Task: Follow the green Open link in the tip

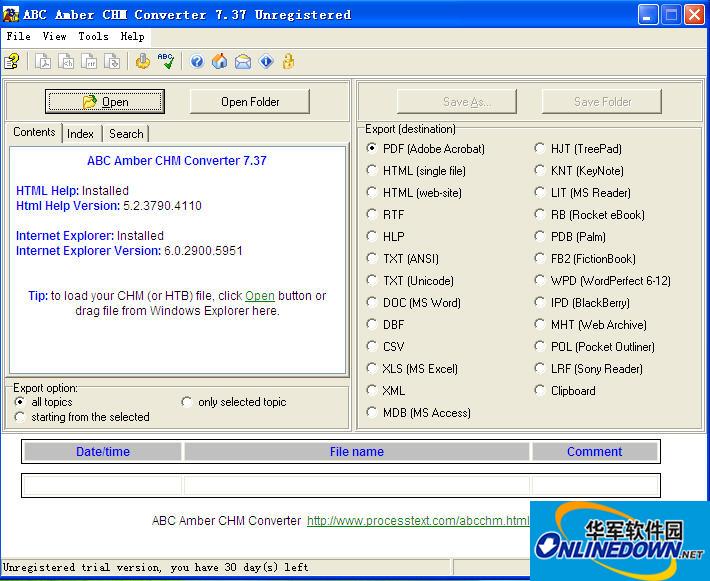Action: [260, 296]
